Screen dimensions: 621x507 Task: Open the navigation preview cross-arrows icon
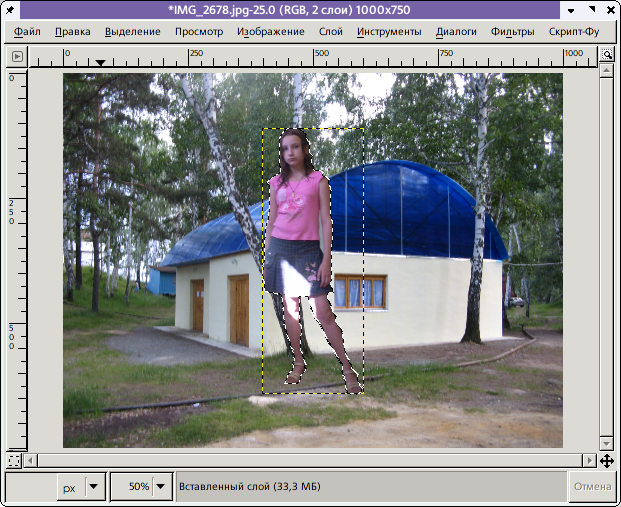606,461
